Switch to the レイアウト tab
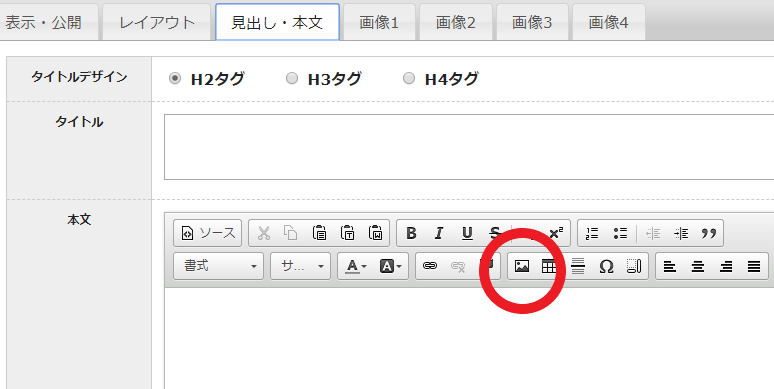Image resolution: width=774 pixels, height=389 pixels. pyautogui.click(x=157, y=22)
